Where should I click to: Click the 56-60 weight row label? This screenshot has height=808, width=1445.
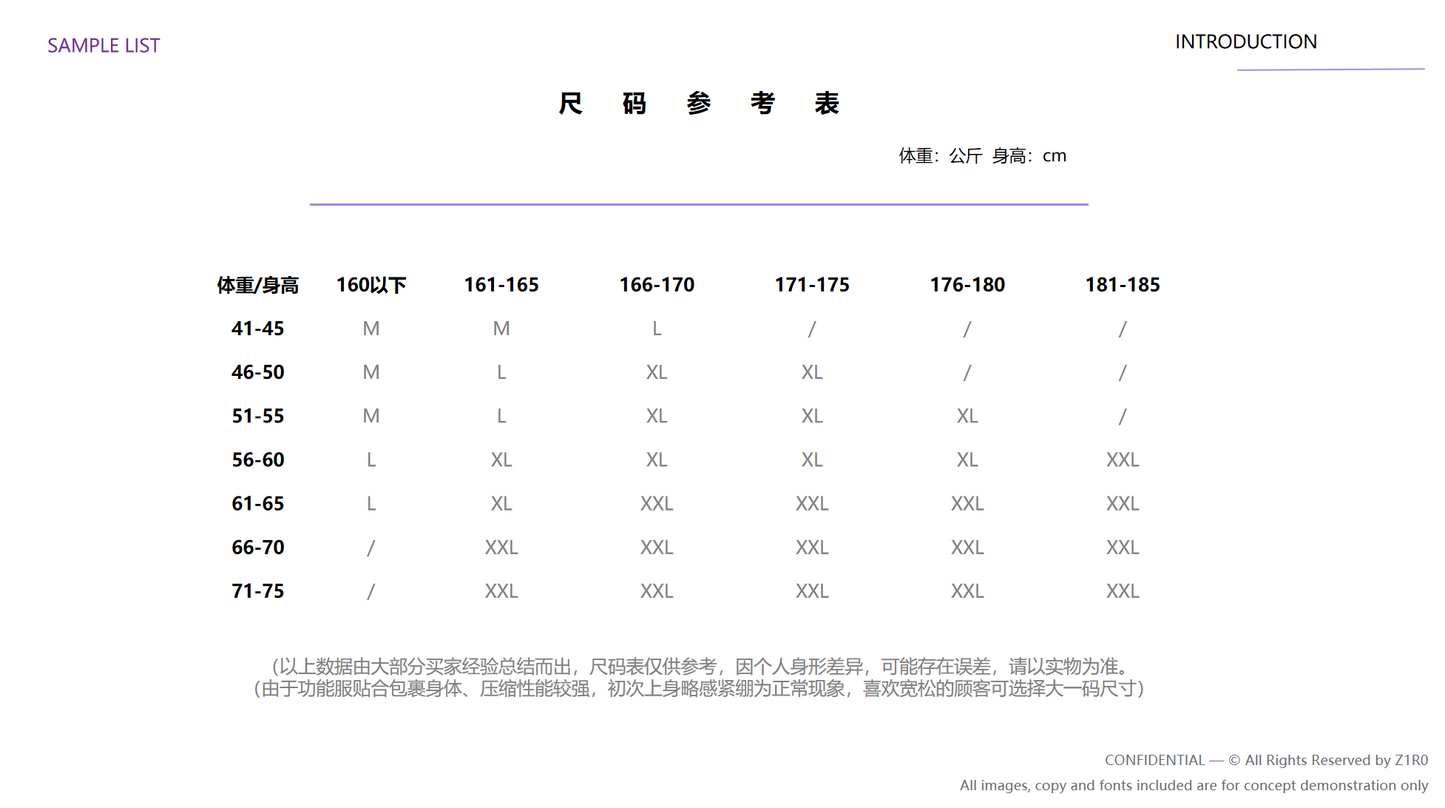tap(257, 460)
